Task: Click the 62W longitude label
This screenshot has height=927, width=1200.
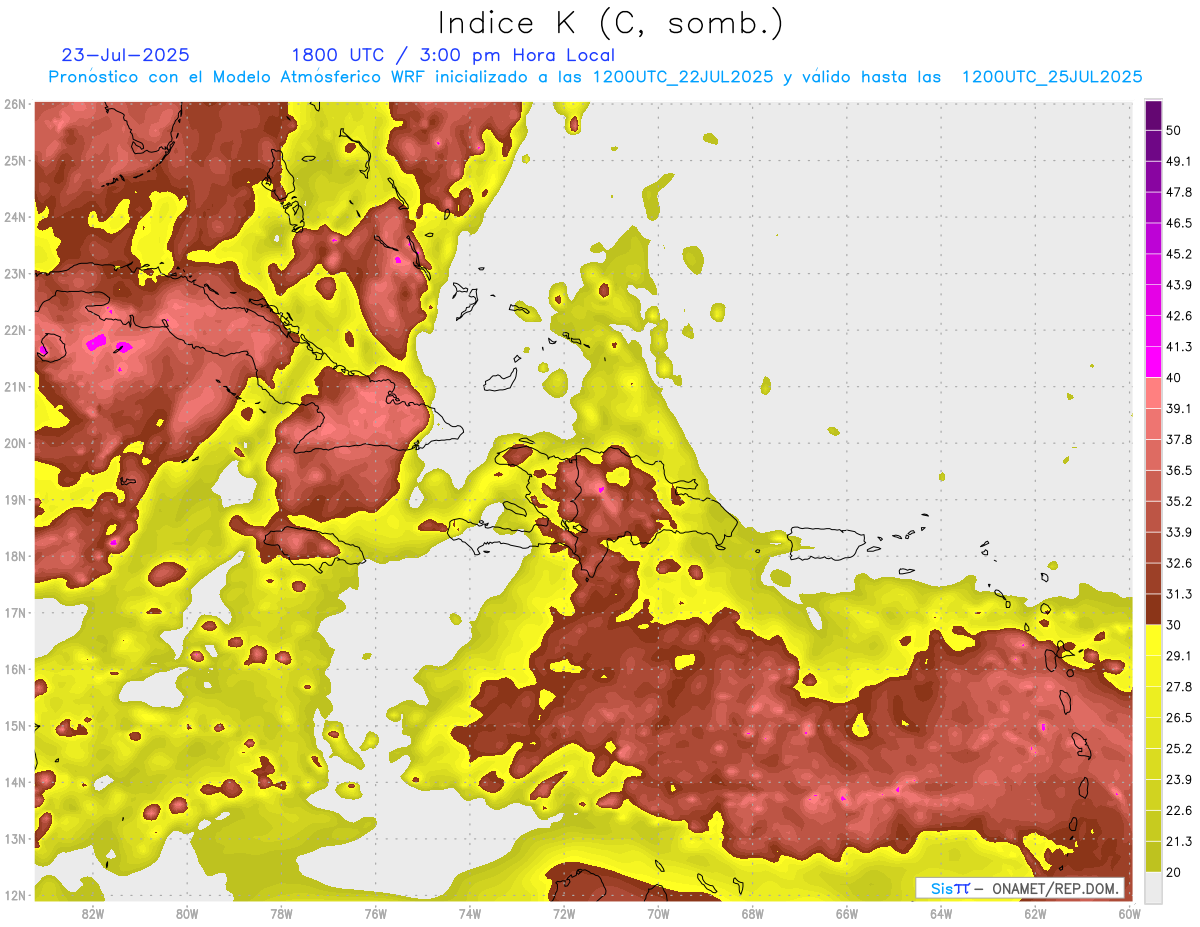Action: (1035, 914)
